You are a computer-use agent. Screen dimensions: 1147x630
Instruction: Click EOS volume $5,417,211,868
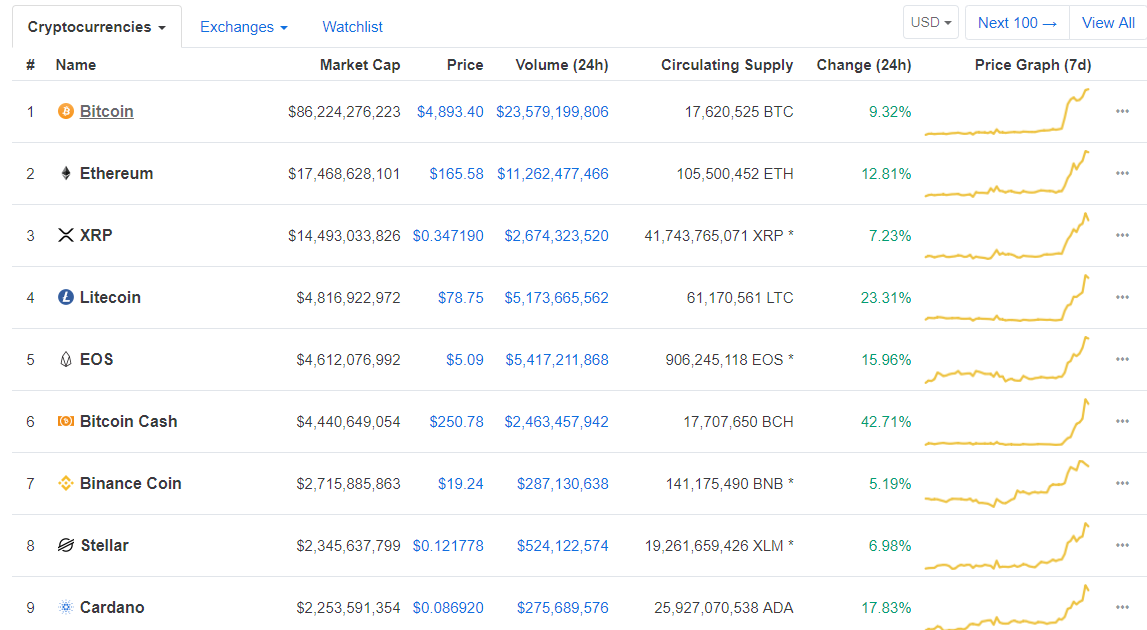(x=557, y=360)
